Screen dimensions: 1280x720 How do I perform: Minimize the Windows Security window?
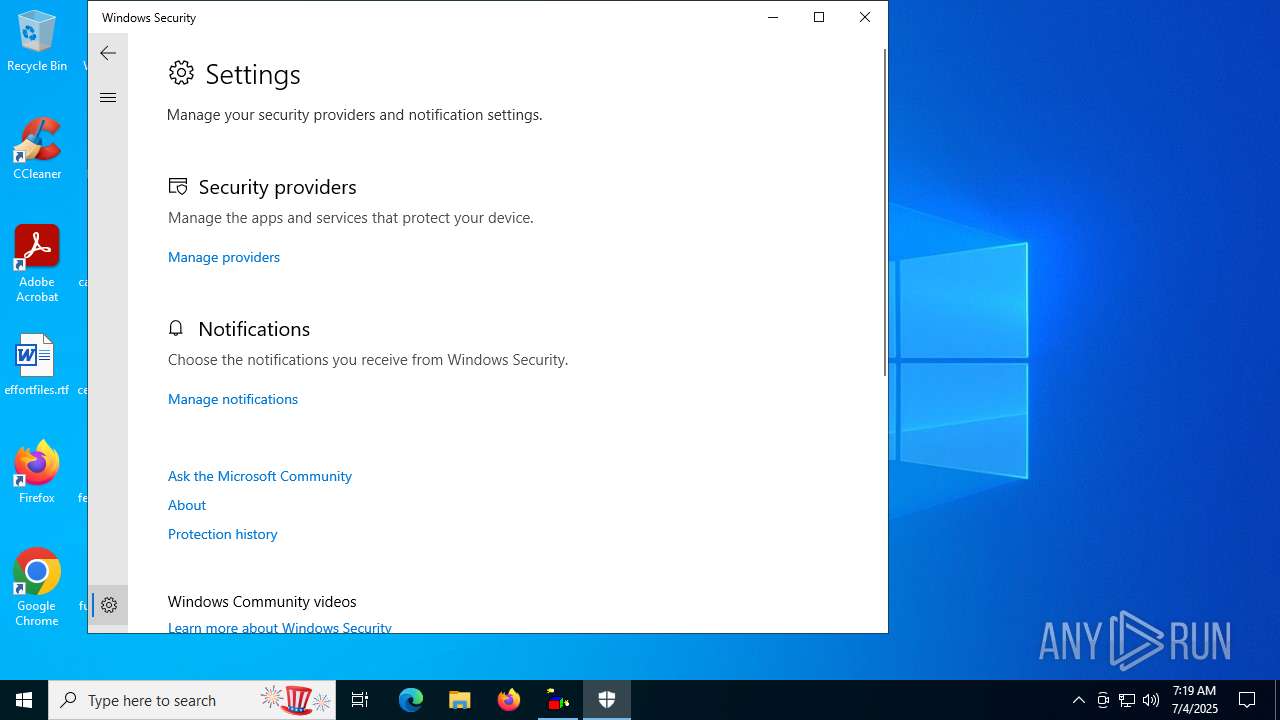click(x=773, y=17)
